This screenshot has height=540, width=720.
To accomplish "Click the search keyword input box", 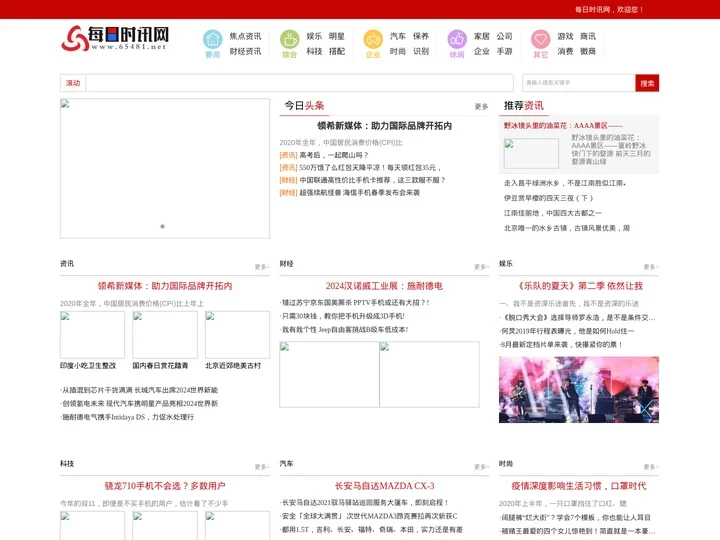I will [x=579, y=83].
